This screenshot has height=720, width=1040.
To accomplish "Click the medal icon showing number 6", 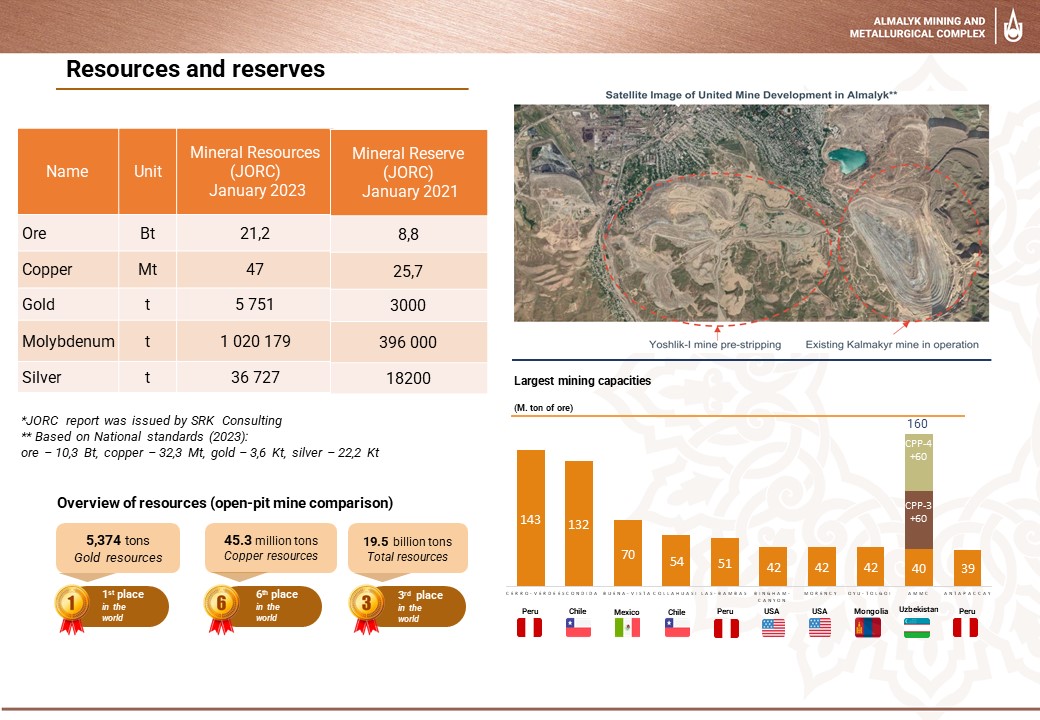I will 221,604.
